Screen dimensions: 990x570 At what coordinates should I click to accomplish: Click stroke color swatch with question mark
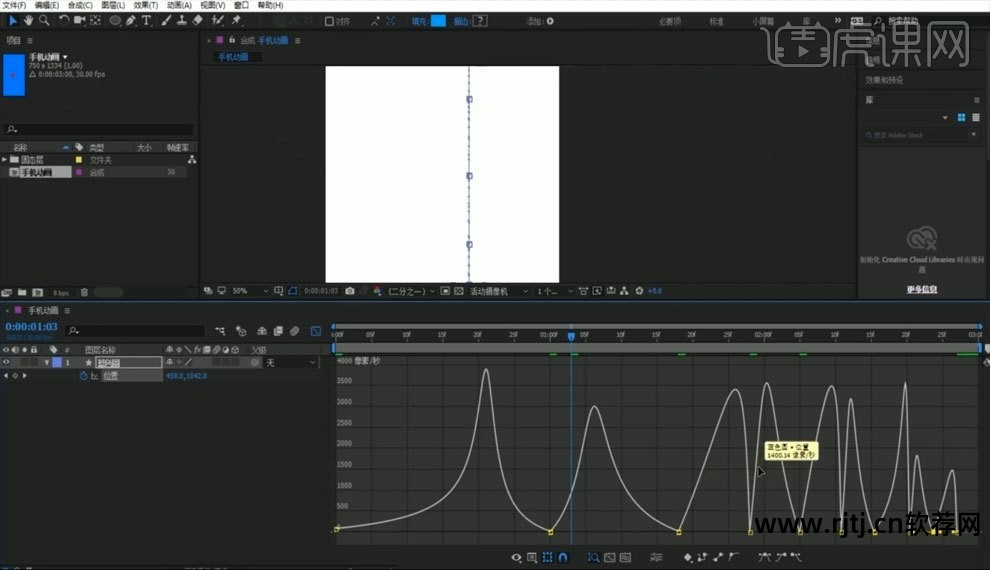tap(480, 21)
